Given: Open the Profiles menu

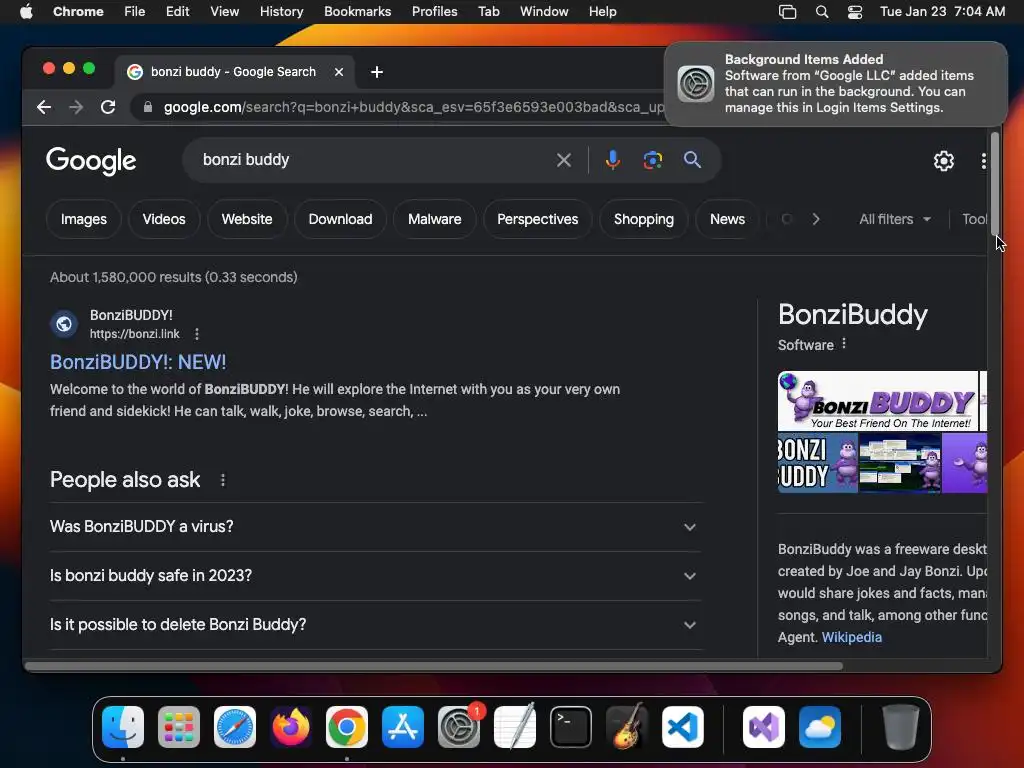Looking at the screenshot, I should (x=434, y=12).
